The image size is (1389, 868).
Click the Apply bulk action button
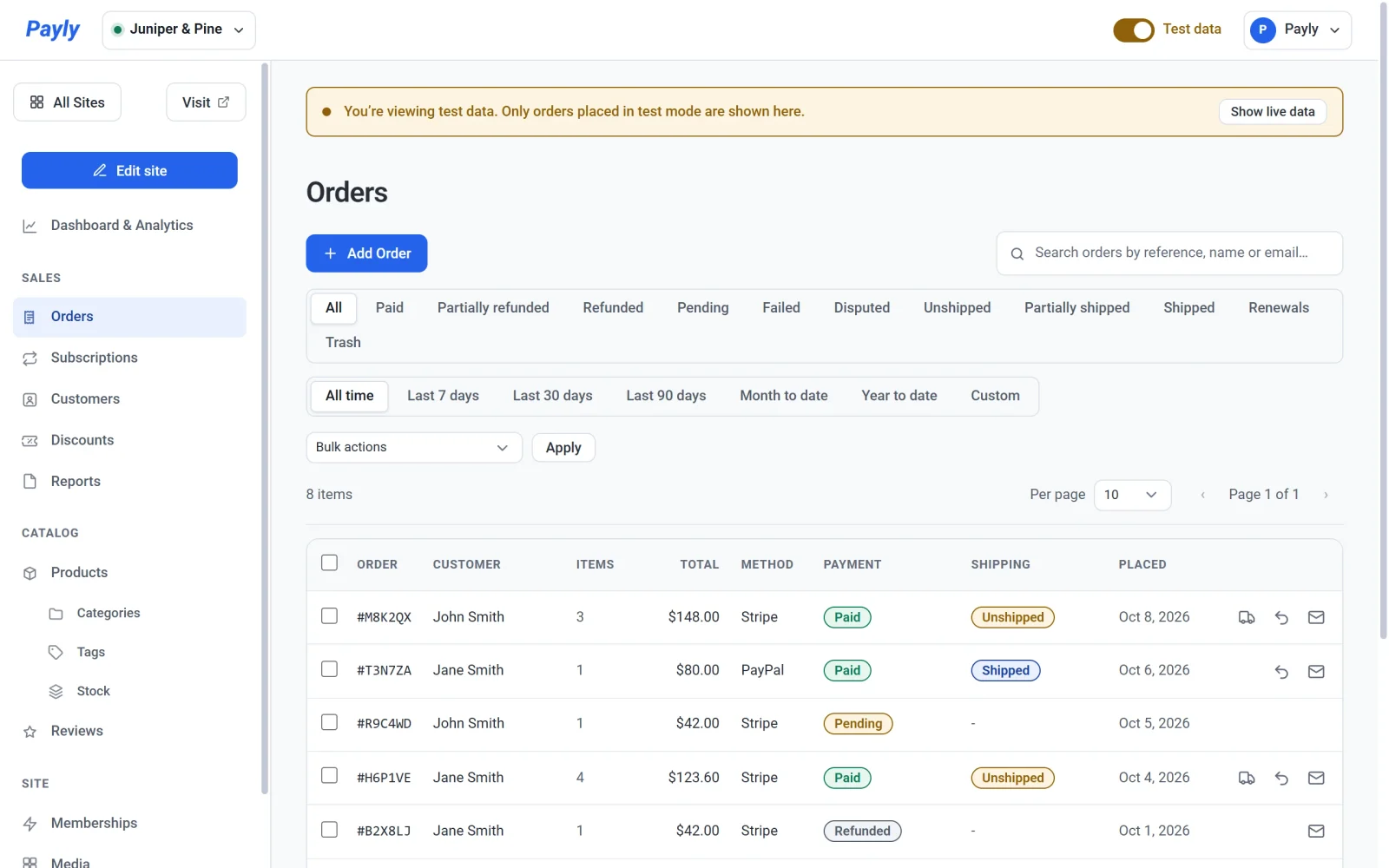(563, 448)
